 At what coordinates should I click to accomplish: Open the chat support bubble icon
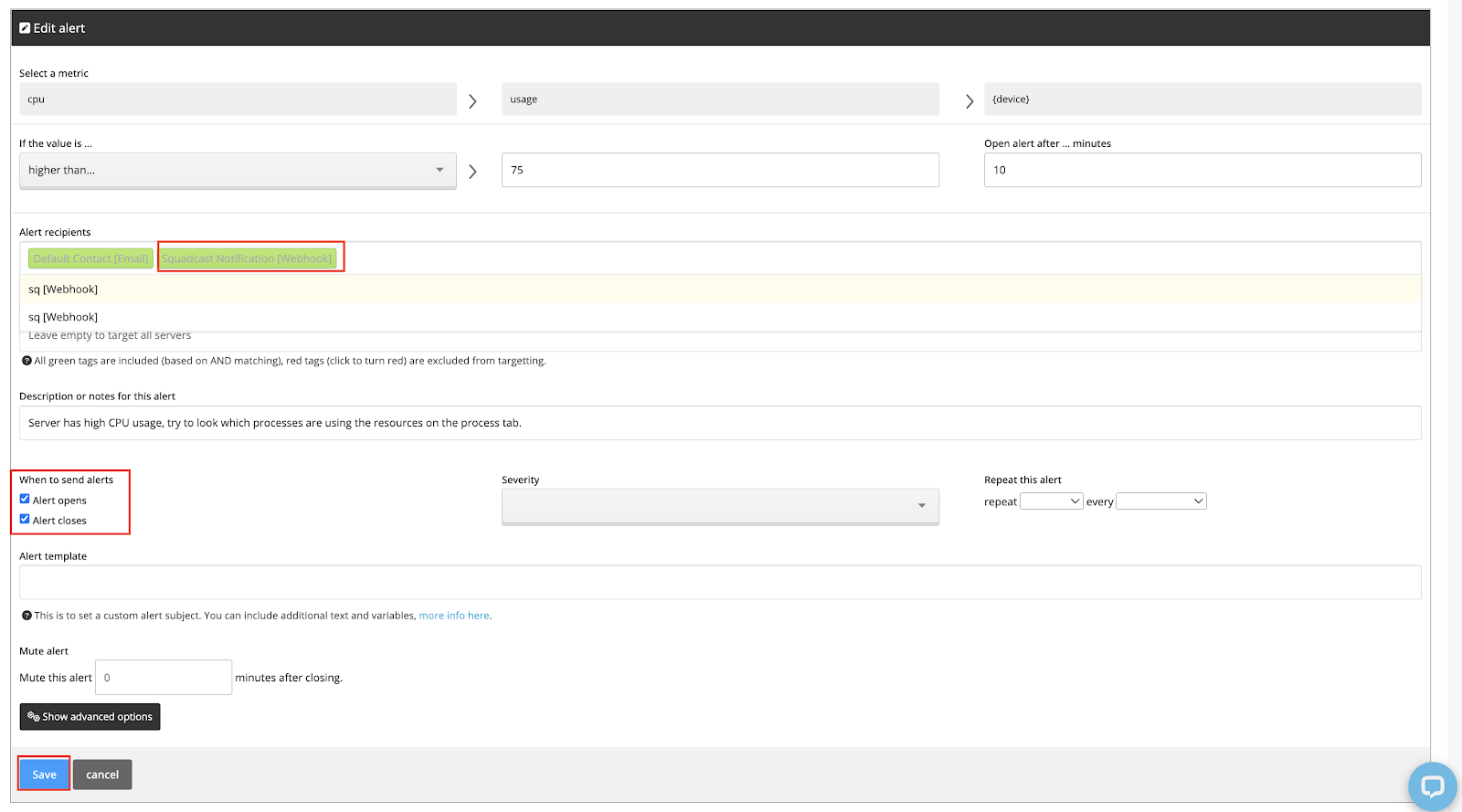[x=1432, y=786]
